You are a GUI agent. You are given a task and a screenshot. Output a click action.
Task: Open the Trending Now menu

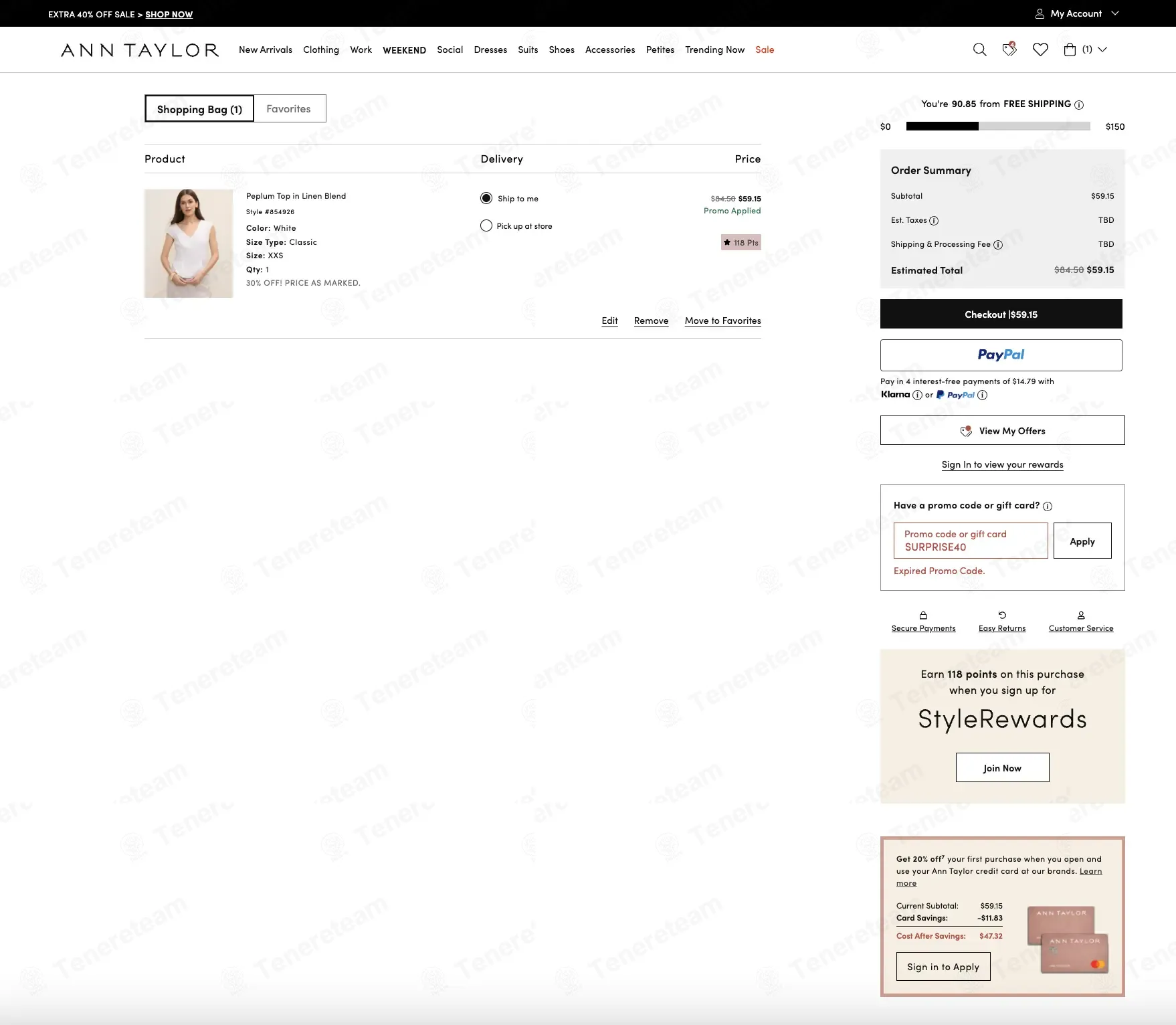[714, 50]
